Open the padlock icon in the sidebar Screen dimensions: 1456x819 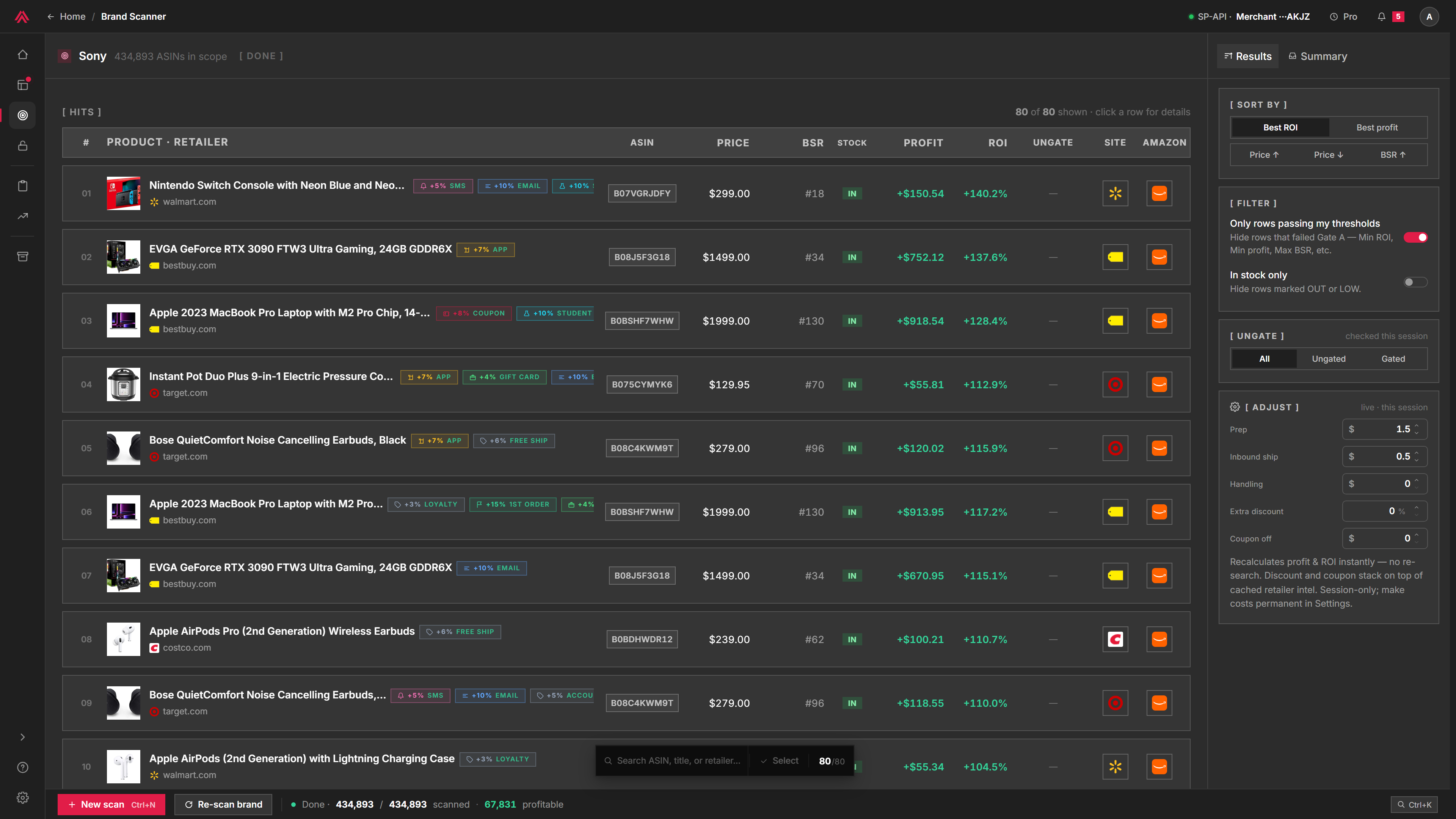(23, 146)
